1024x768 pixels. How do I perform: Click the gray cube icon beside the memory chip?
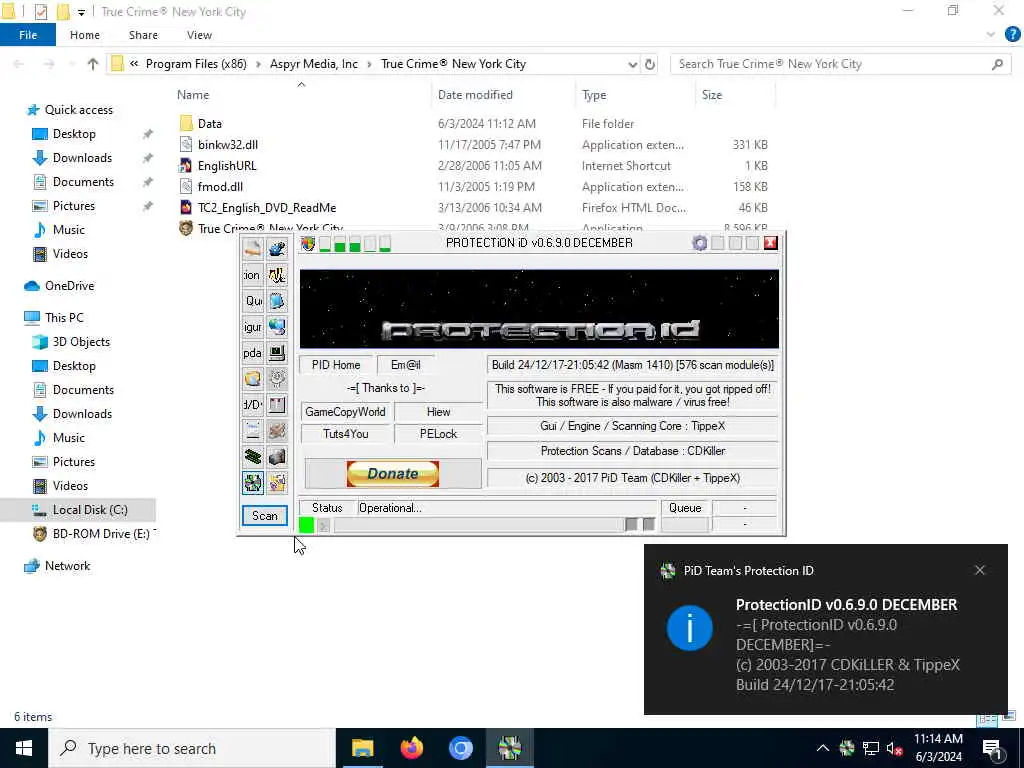(x=277, y=456)
